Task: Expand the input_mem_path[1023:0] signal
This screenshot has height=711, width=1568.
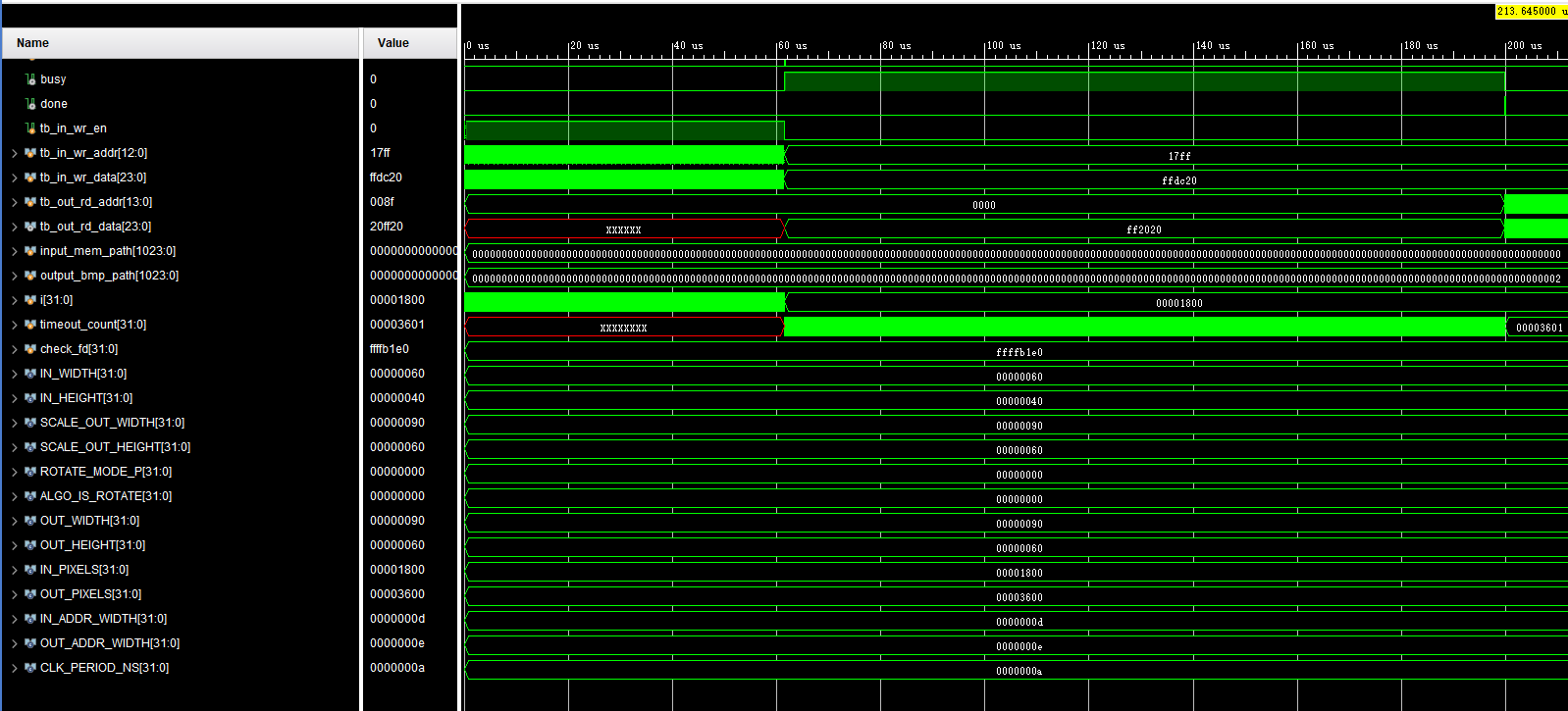Action: pos(15,251)
